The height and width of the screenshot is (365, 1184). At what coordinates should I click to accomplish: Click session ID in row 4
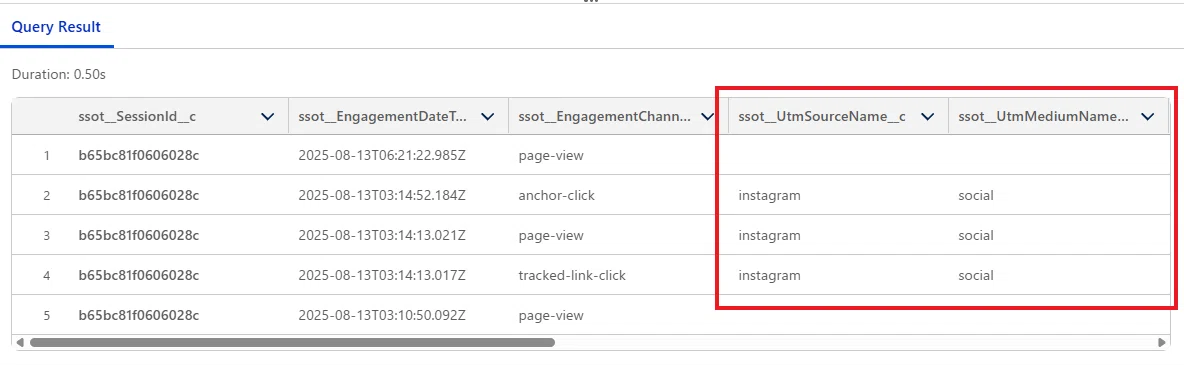pyautogui.click(x=138, y=275)
